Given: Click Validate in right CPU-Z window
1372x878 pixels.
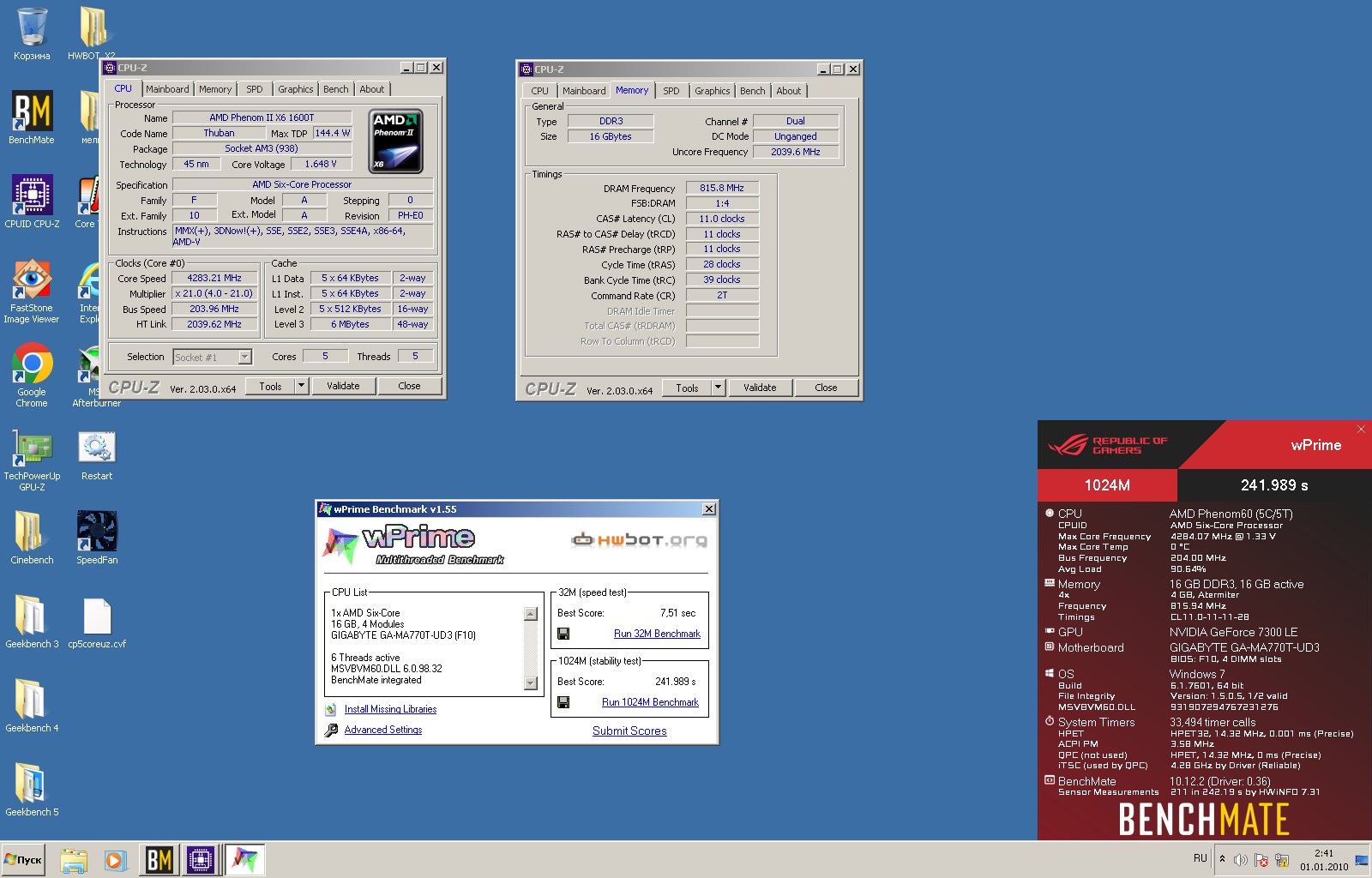Looking at the screenshot, I should 760,388.
